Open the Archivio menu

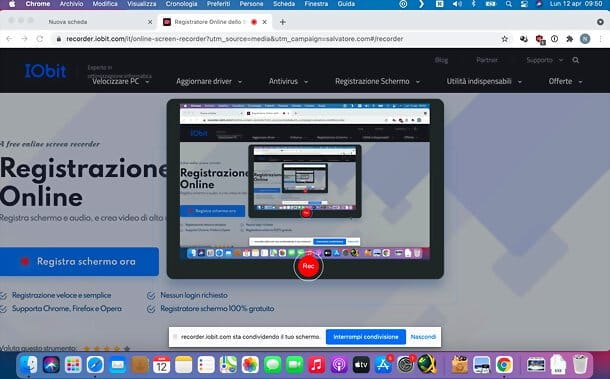72,4
